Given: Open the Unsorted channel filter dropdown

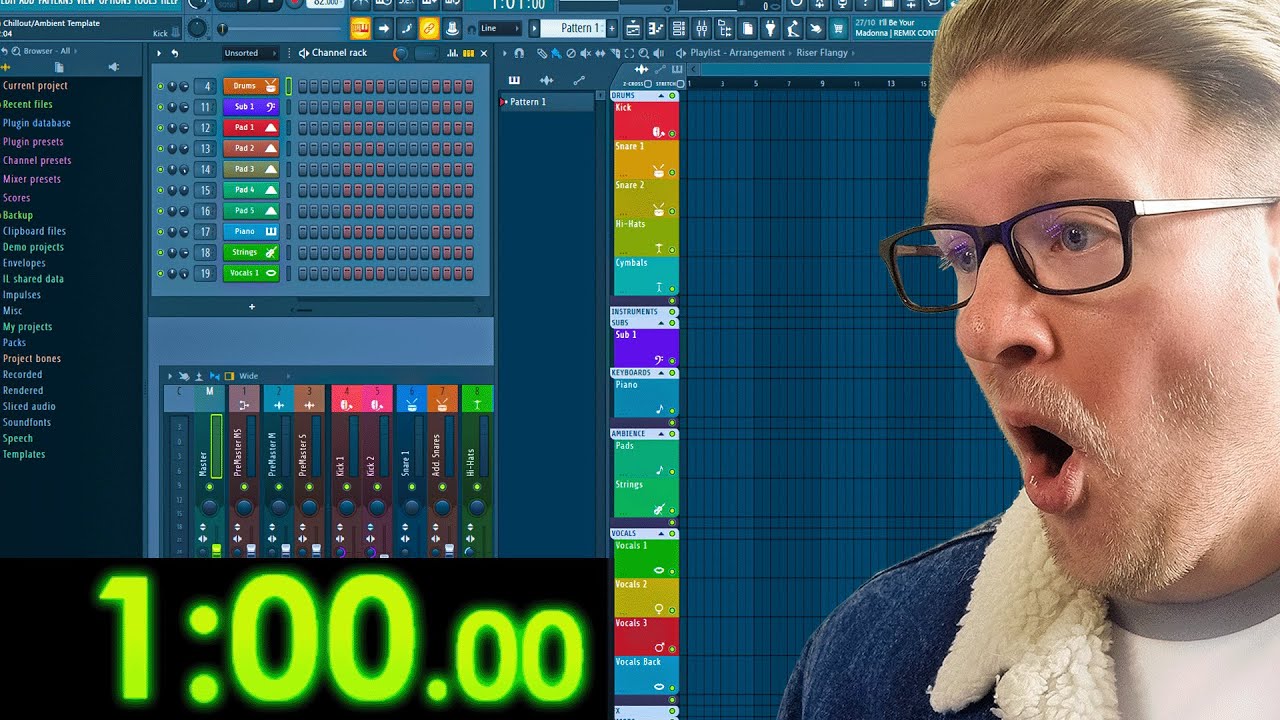Looking at the screenshot, I should 252,53.
